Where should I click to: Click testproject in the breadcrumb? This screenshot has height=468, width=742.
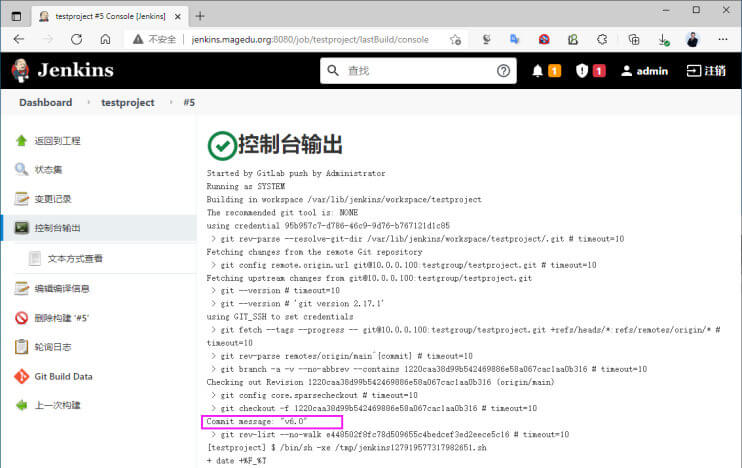tap(127, 102)
